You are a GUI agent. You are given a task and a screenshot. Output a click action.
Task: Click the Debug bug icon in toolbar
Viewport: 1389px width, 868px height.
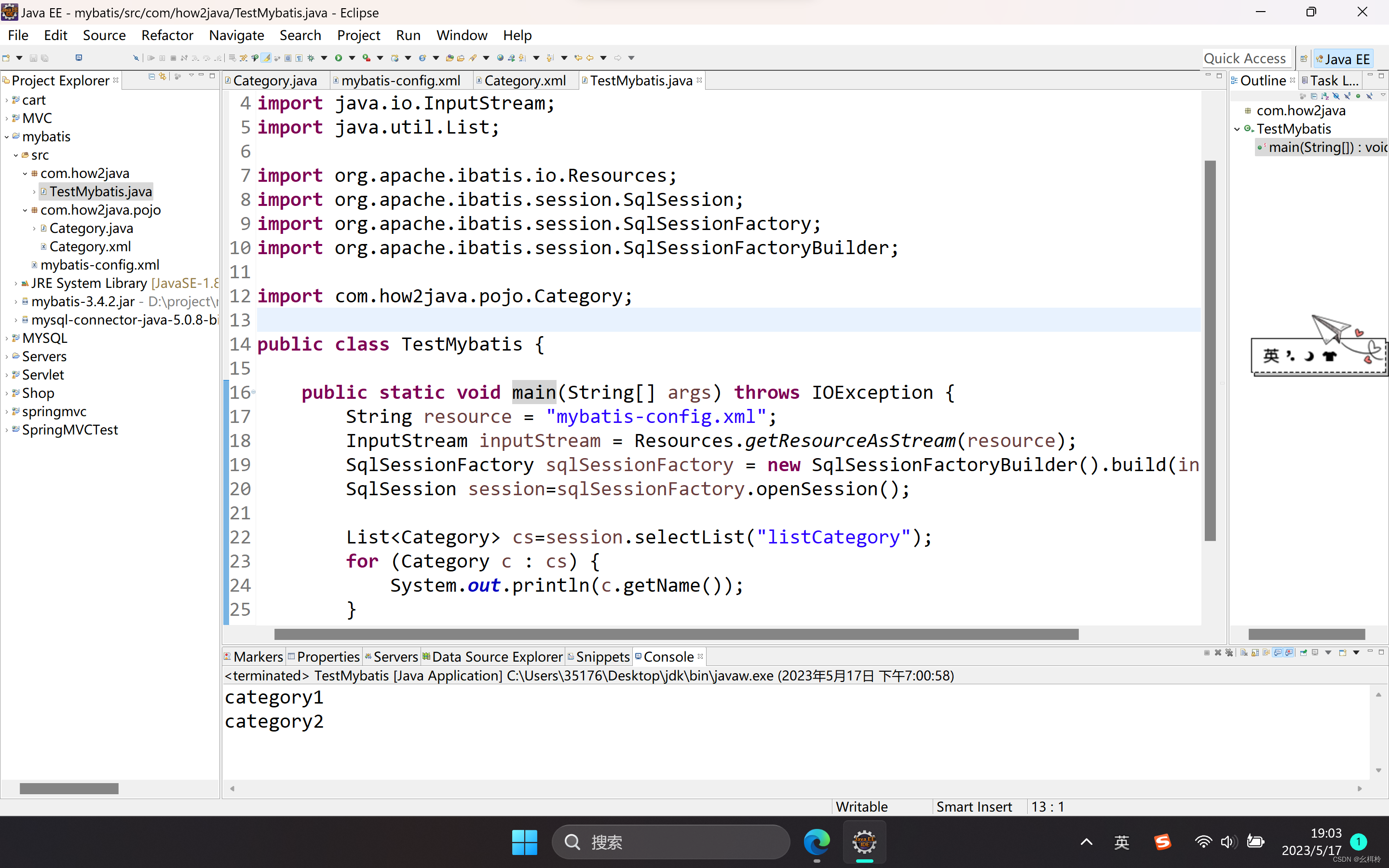[311, 58]
